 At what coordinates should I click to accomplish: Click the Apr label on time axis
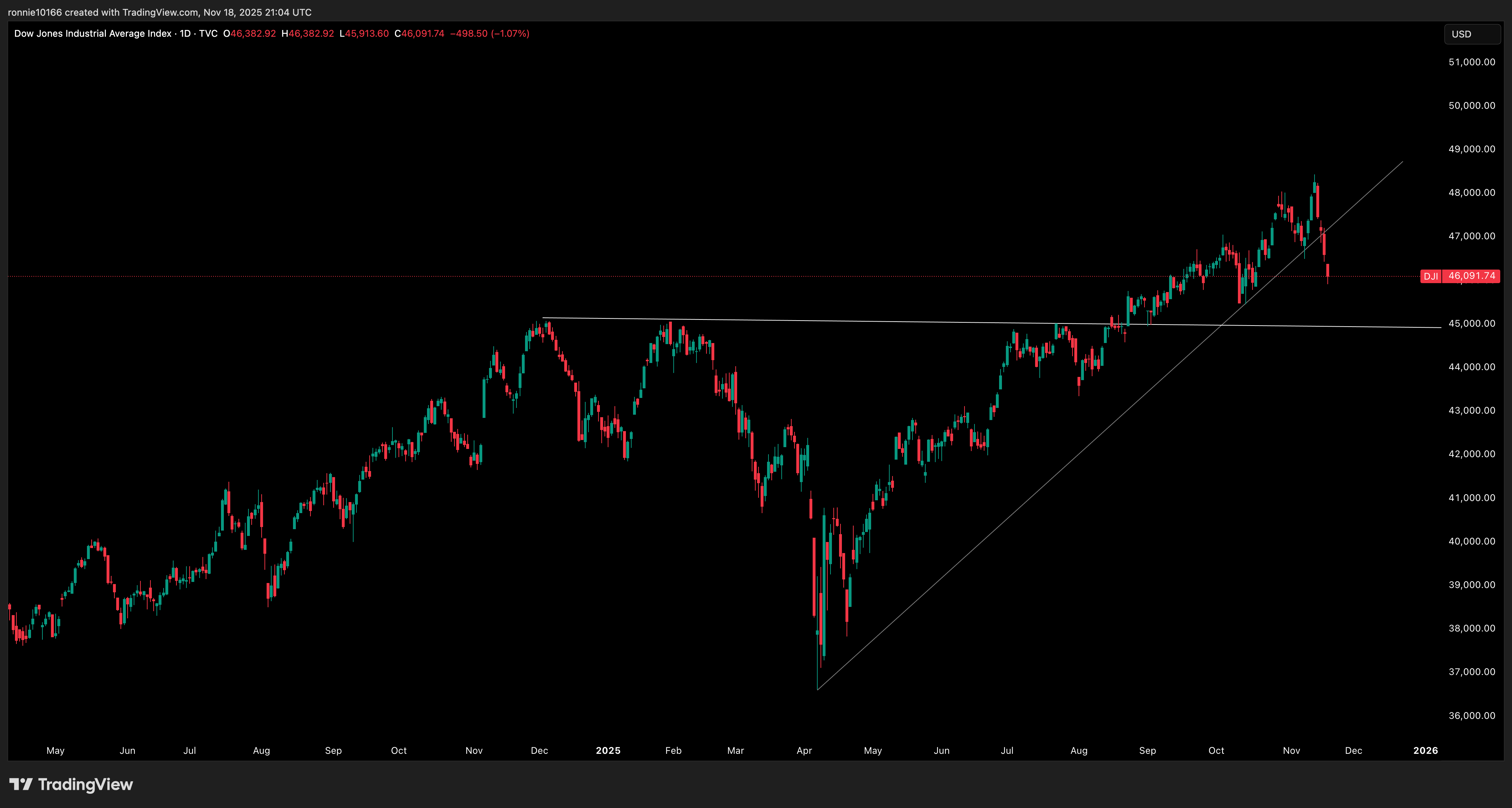(x=804, y=751)
